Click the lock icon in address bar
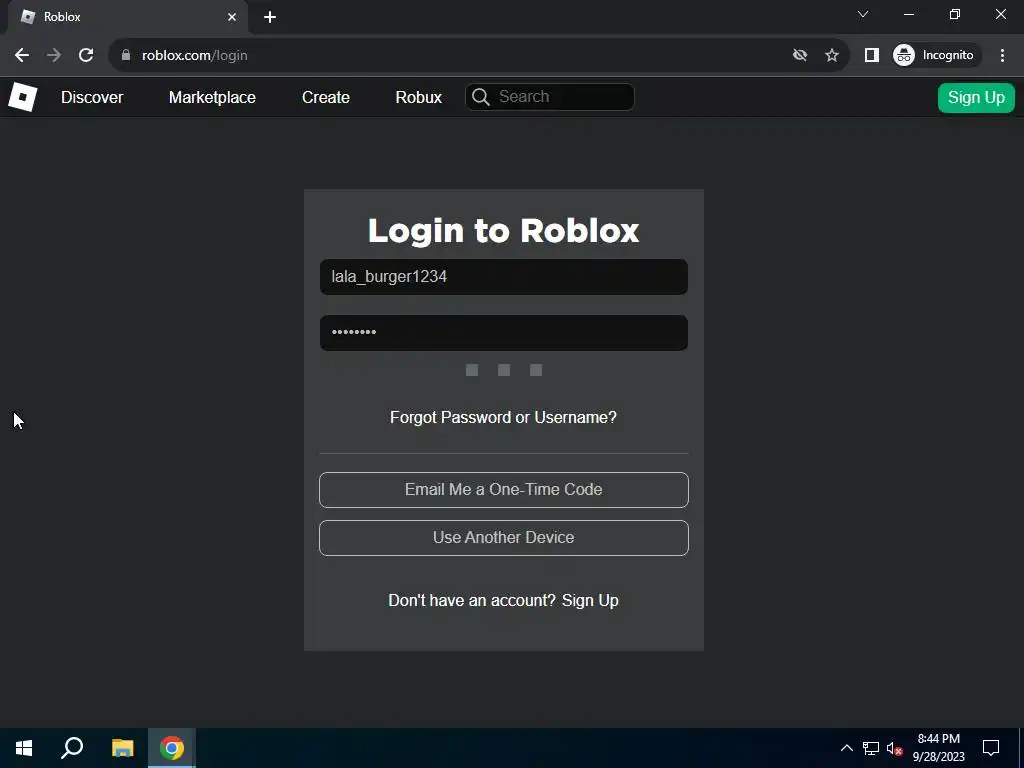1024x768 pixels. click(126, 56)
